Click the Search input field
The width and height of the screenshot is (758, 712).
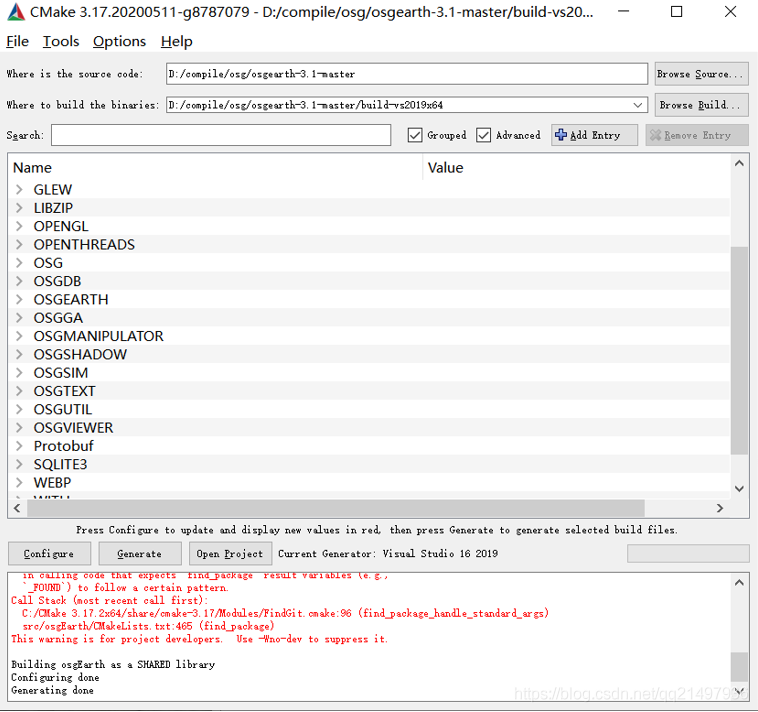click(221, 135)
